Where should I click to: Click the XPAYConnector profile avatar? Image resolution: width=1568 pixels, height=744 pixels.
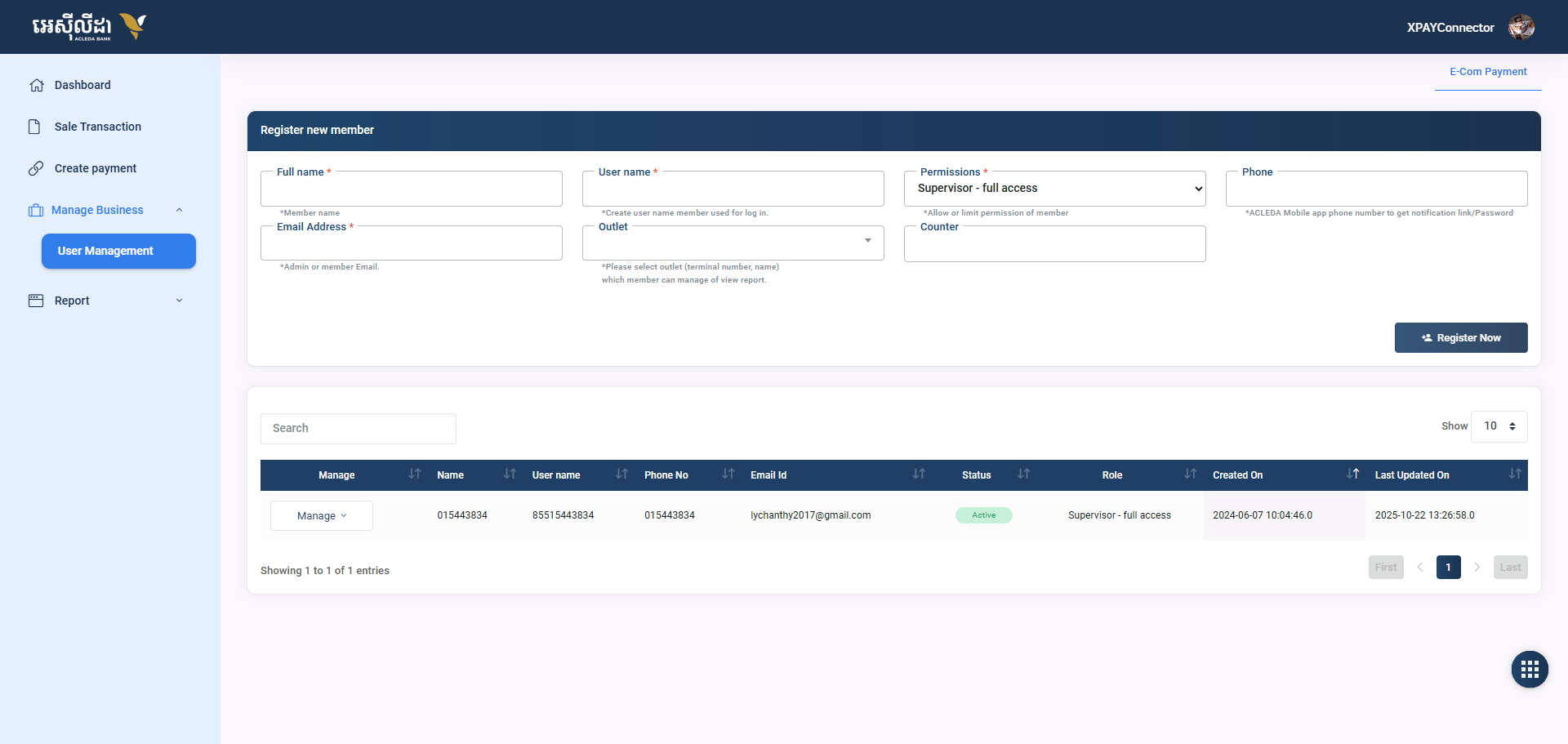pyautogui.click(x=1521, y=27)
